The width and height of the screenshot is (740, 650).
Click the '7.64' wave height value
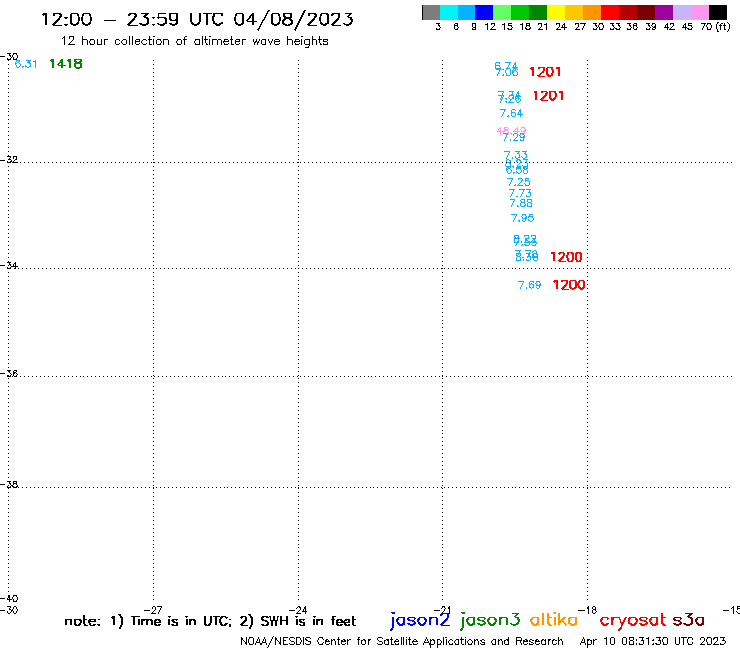511,113
